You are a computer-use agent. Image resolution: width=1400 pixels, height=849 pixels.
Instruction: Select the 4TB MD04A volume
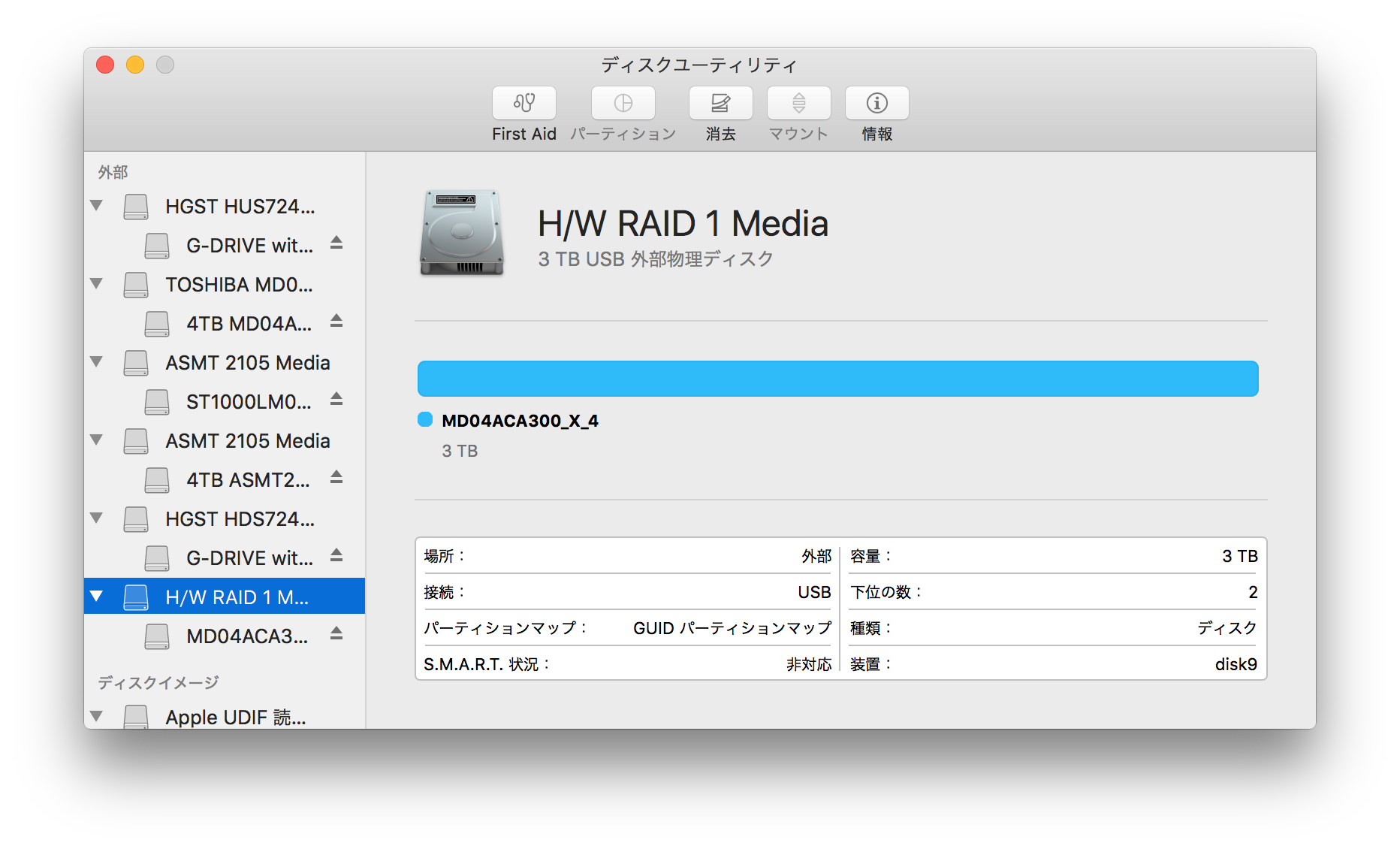[225, 324]
